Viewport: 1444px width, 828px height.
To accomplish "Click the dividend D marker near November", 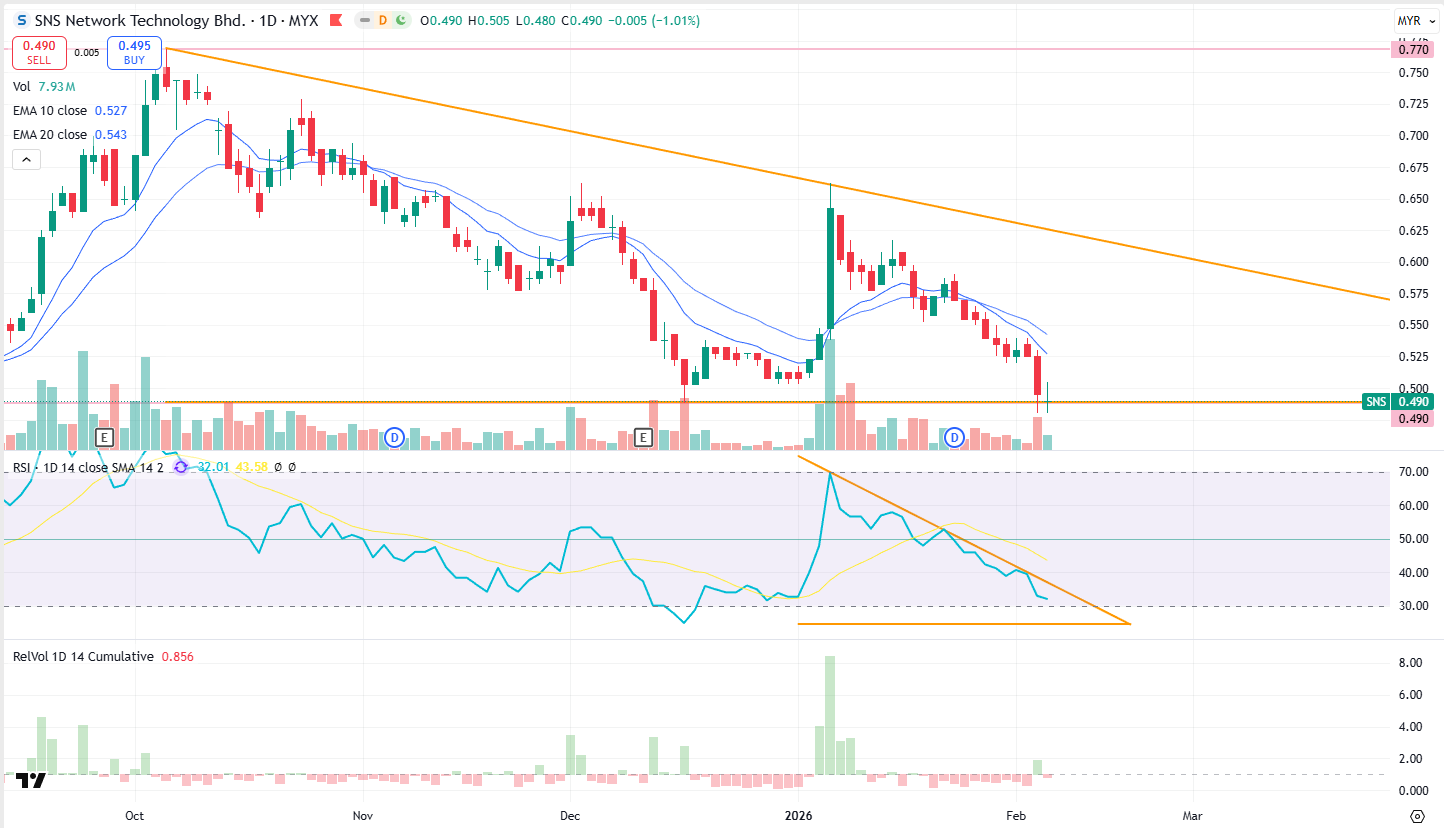I will pos(395,437).
